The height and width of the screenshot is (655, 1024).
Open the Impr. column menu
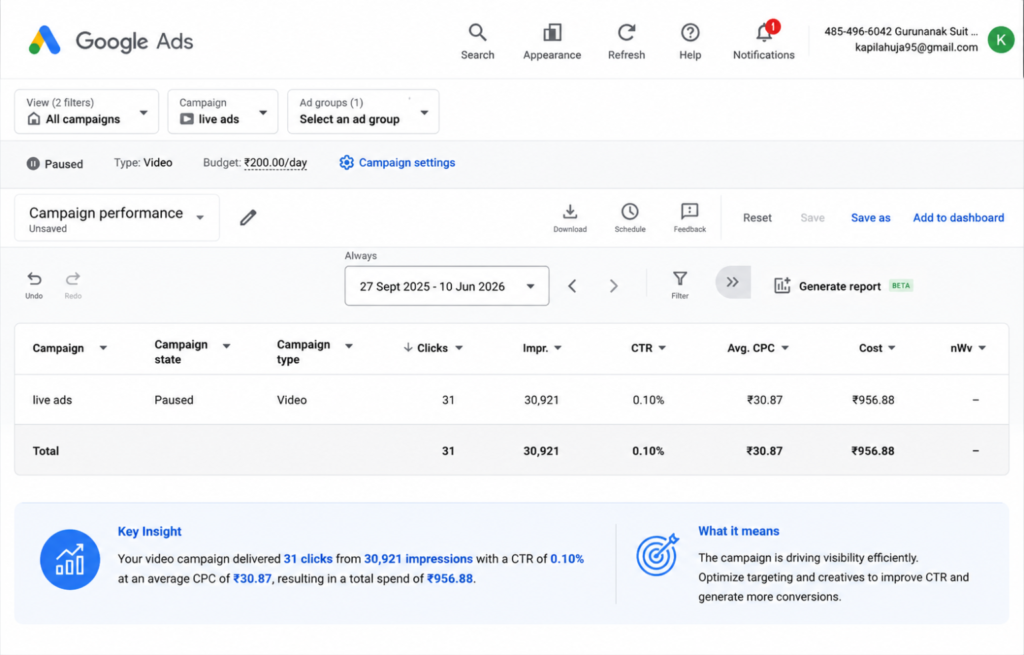coord(558,348)
